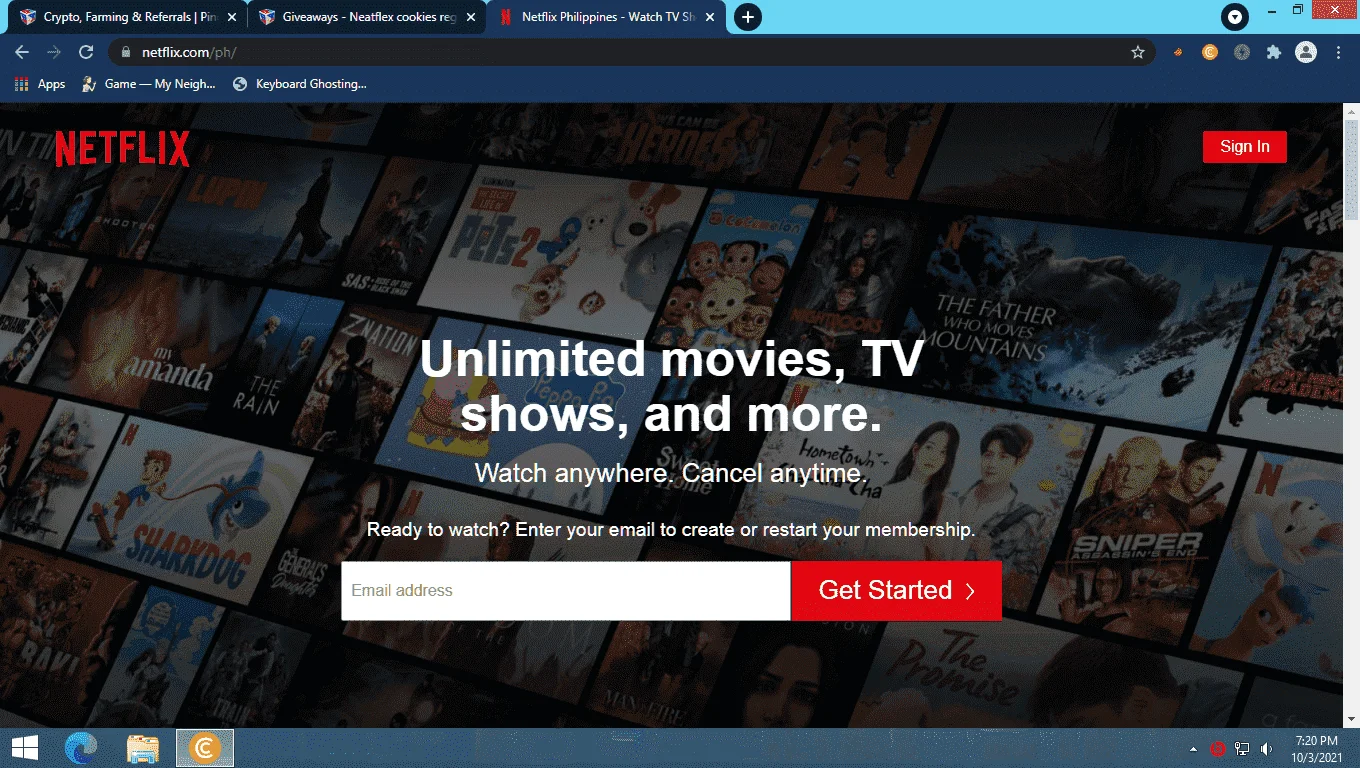The height and width of the screenshot is (768, 1360).
Task: Click the active CryptoTab browser taskbar icon
Action: pyautogui.click(x=205, y=747)
